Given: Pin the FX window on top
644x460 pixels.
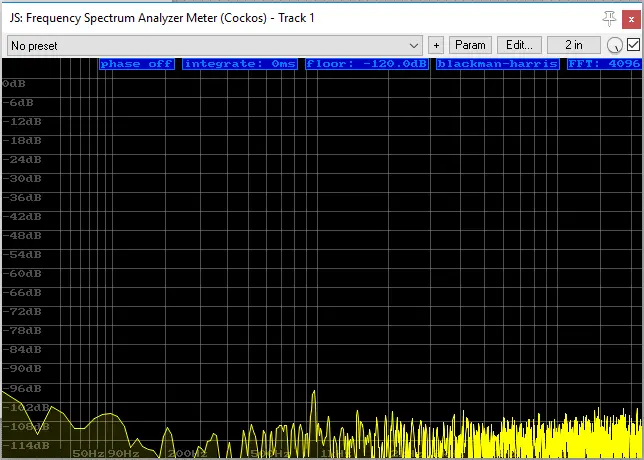Looking at the screenshot, I should pyautogui.click(x=609, y=18).
